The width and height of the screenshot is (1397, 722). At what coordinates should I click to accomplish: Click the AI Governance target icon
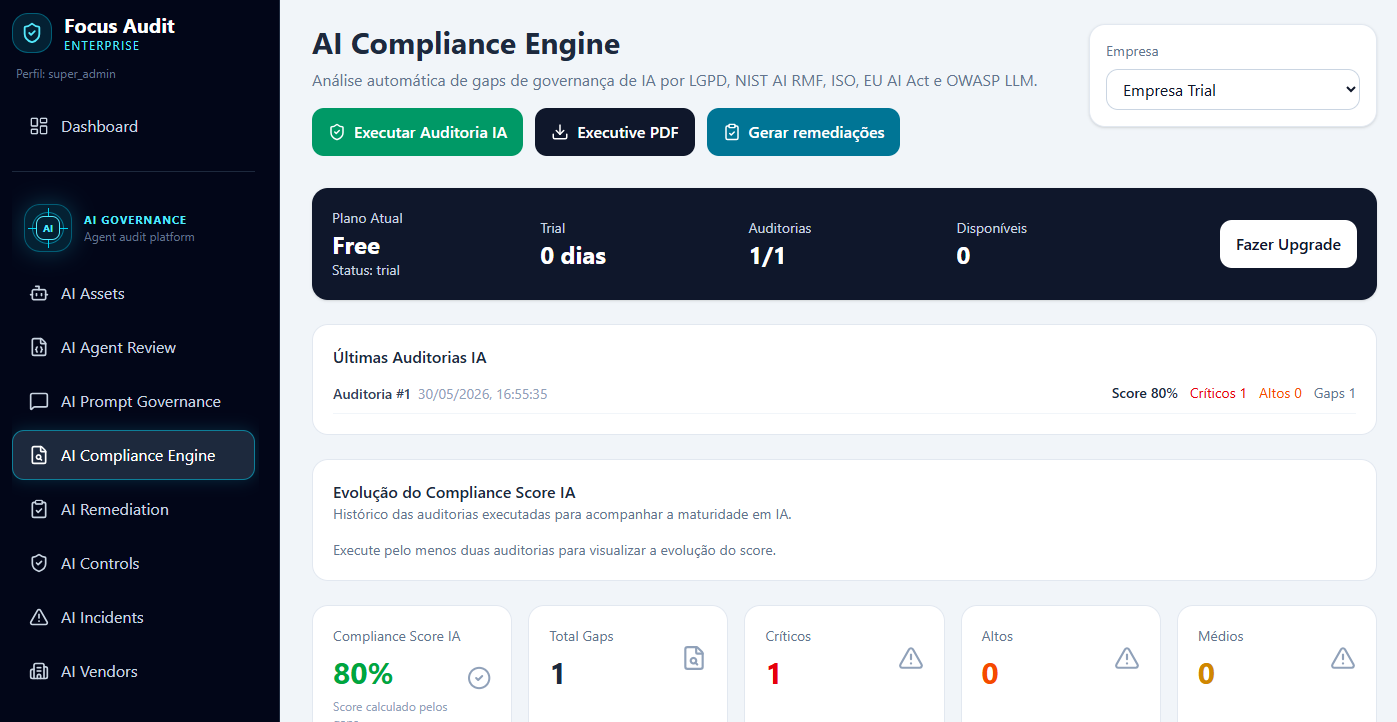coord(48,228)
